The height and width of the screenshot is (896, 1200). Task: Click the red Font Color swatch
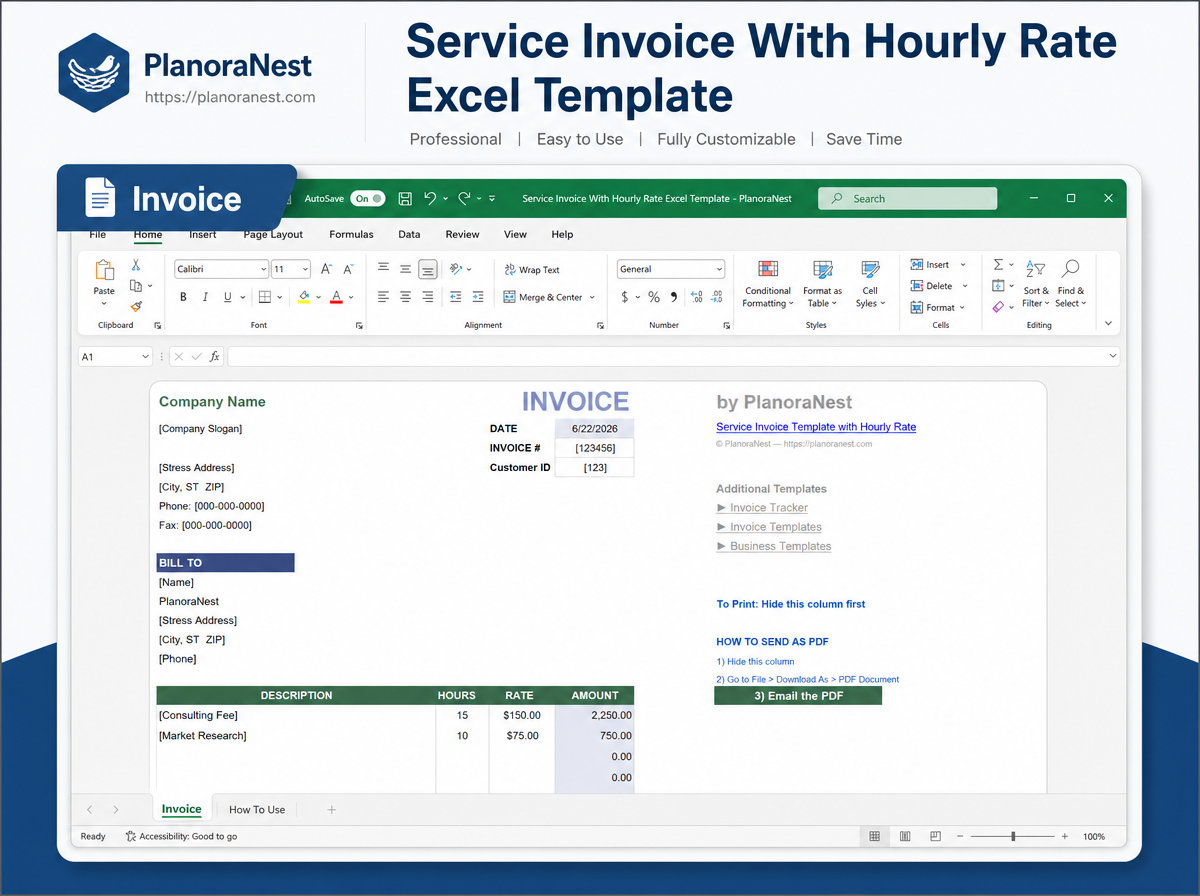pos(337,297)
